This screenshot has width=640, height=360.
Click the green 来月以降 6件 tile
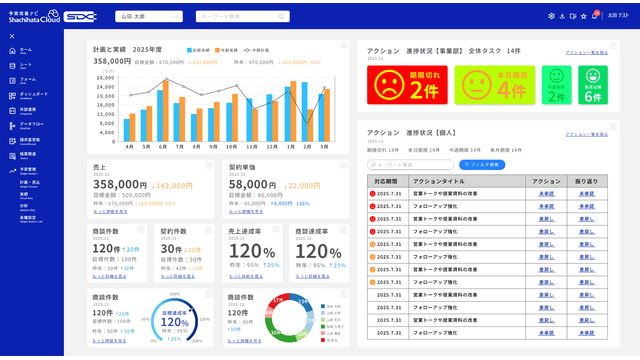pos(593,85)
